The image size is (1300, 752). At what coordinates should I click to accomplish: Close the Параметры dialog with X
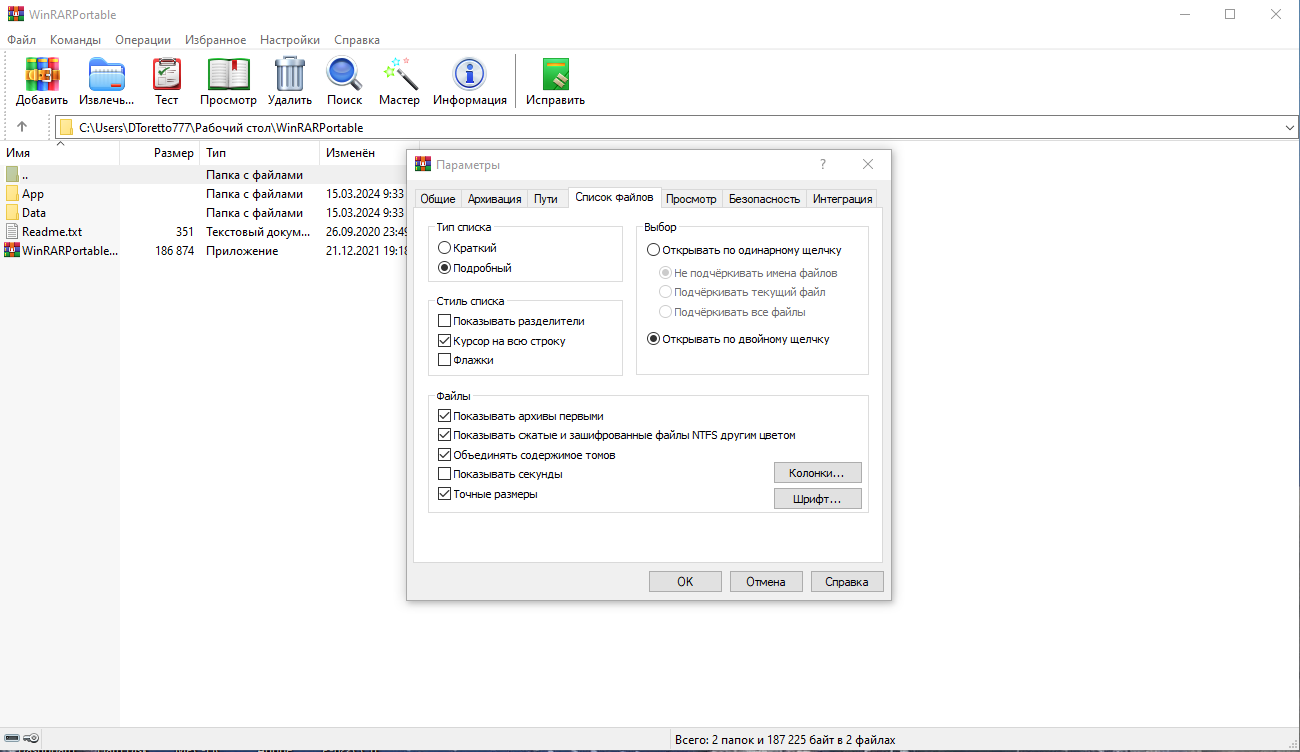[868, 164]
